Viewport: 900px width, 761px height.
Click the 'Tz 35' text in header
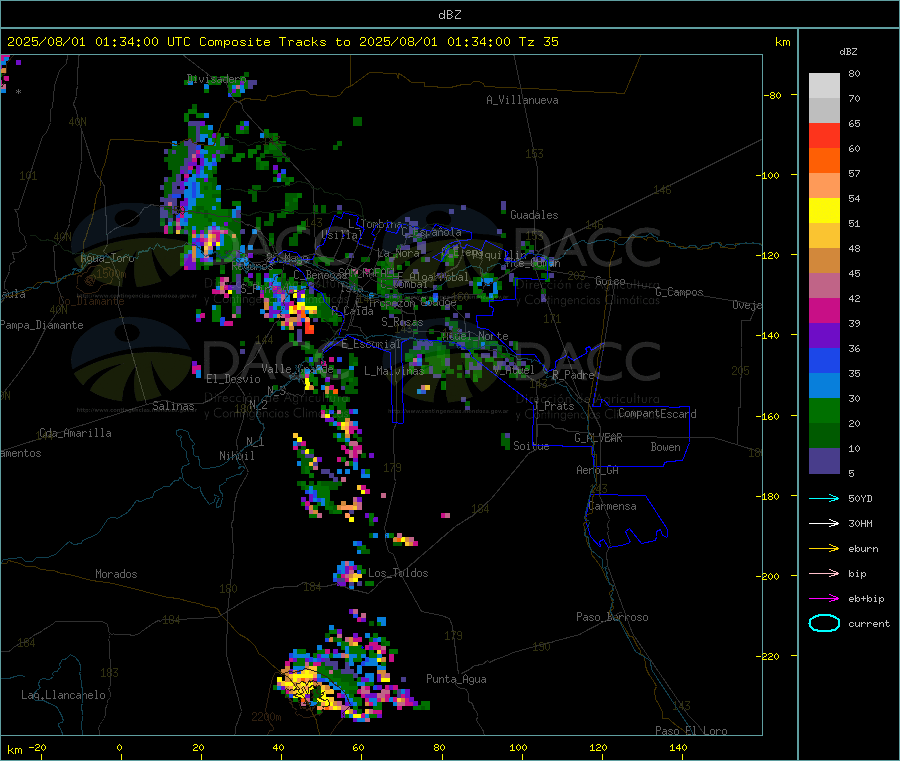point(538,42)
